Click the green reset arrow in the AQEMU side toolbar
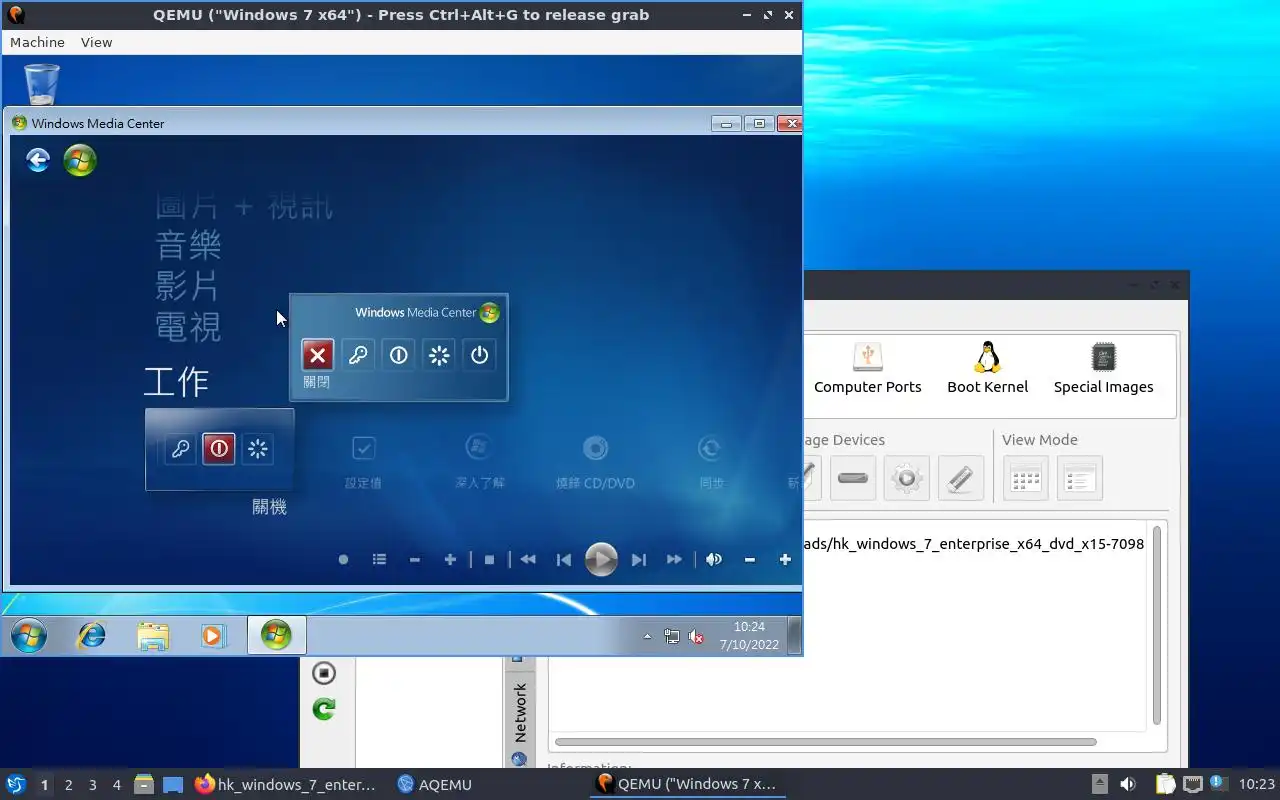This screenshot has width=1280, height=800. (324, 709)
